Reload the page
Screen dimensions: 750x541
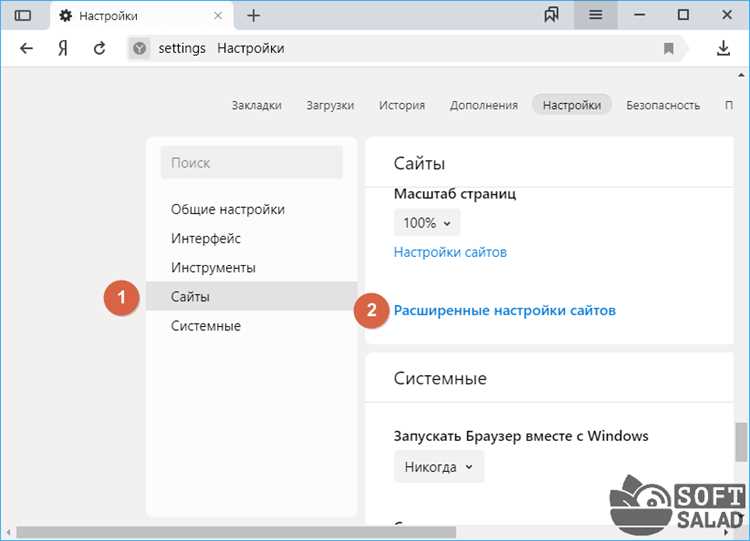click(x=99, y=48)
